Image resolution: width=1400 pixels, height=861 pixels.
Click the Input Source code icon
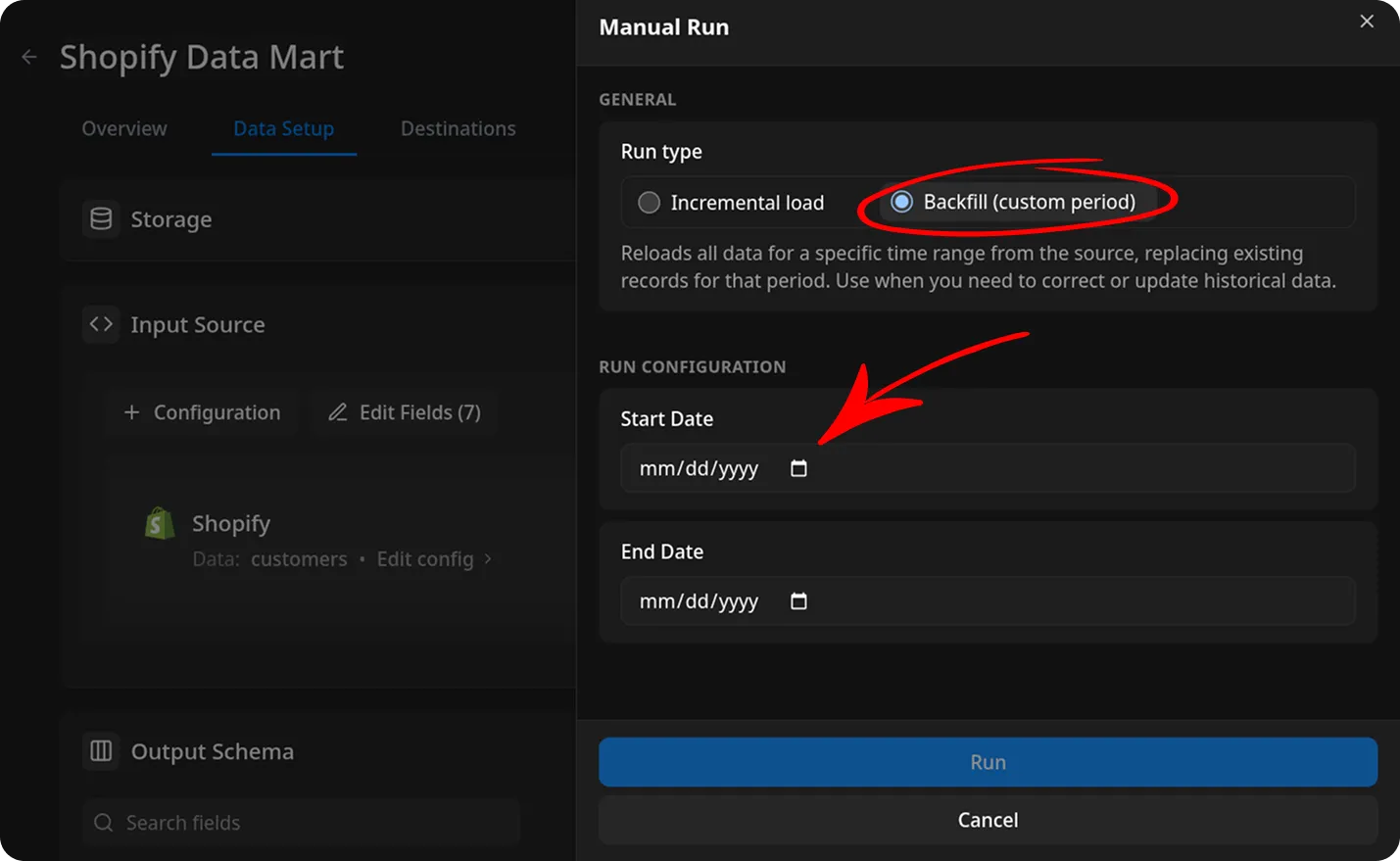(100, 324)
